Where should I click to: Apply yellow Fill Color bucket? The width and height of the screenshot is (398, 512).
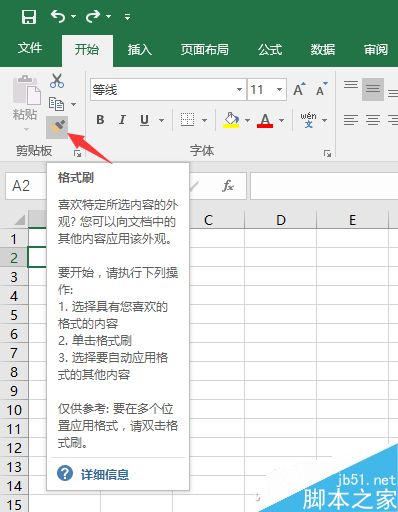pos(231,120)
